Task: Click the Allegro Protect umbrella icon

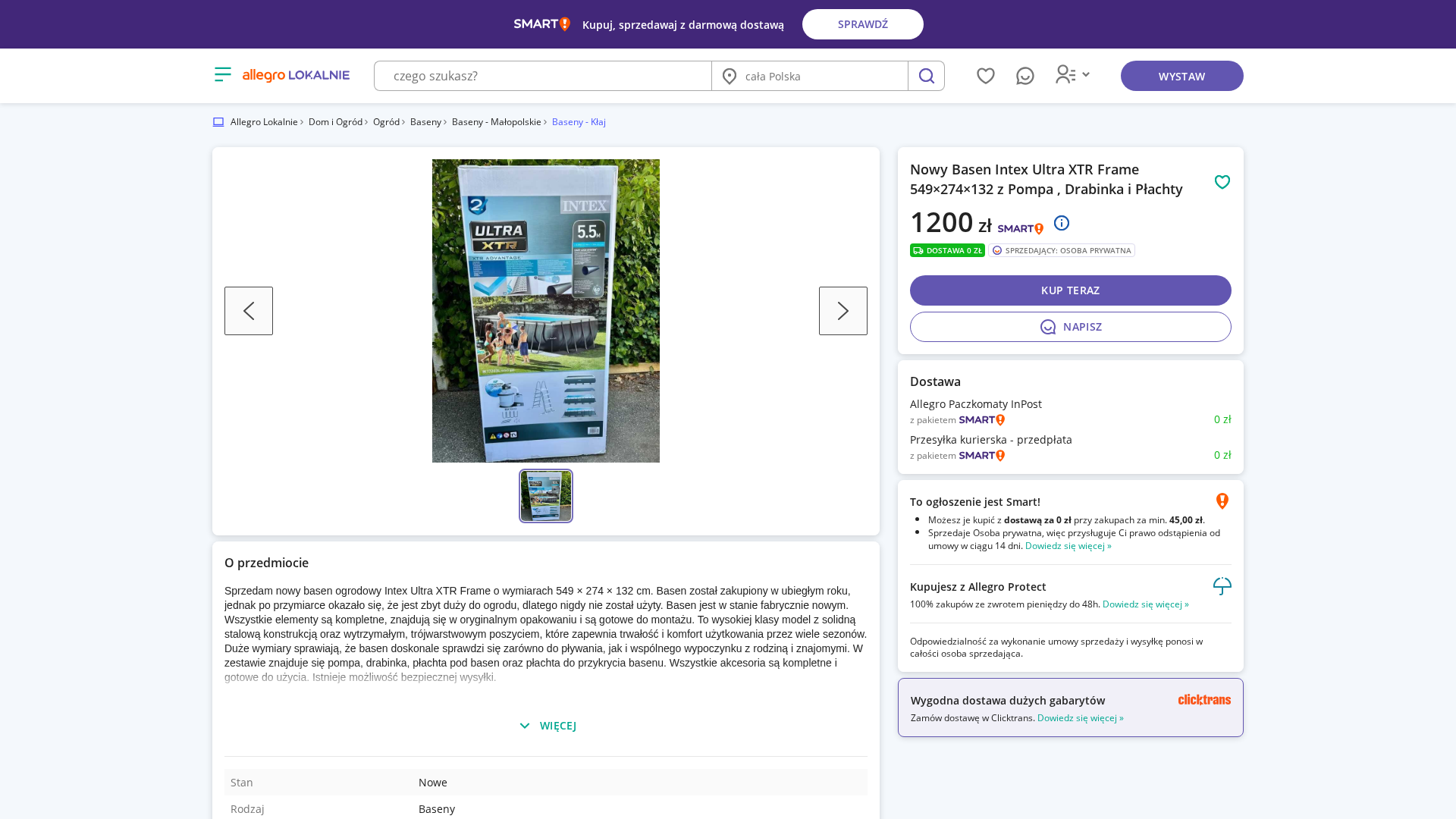Action: 1222,586
